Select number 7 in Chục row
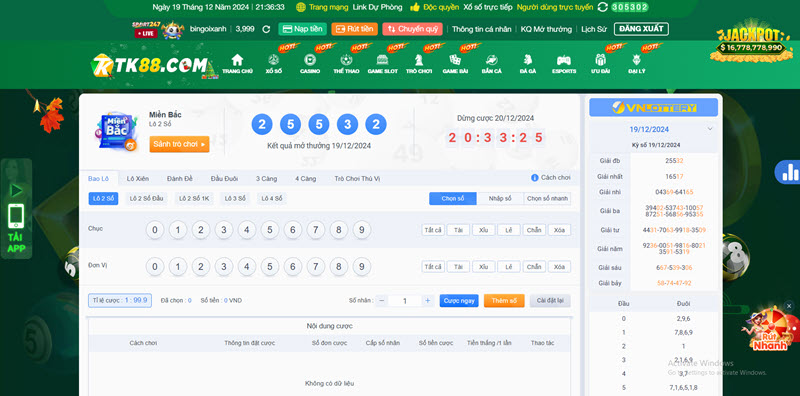 [x=316, y=230]
